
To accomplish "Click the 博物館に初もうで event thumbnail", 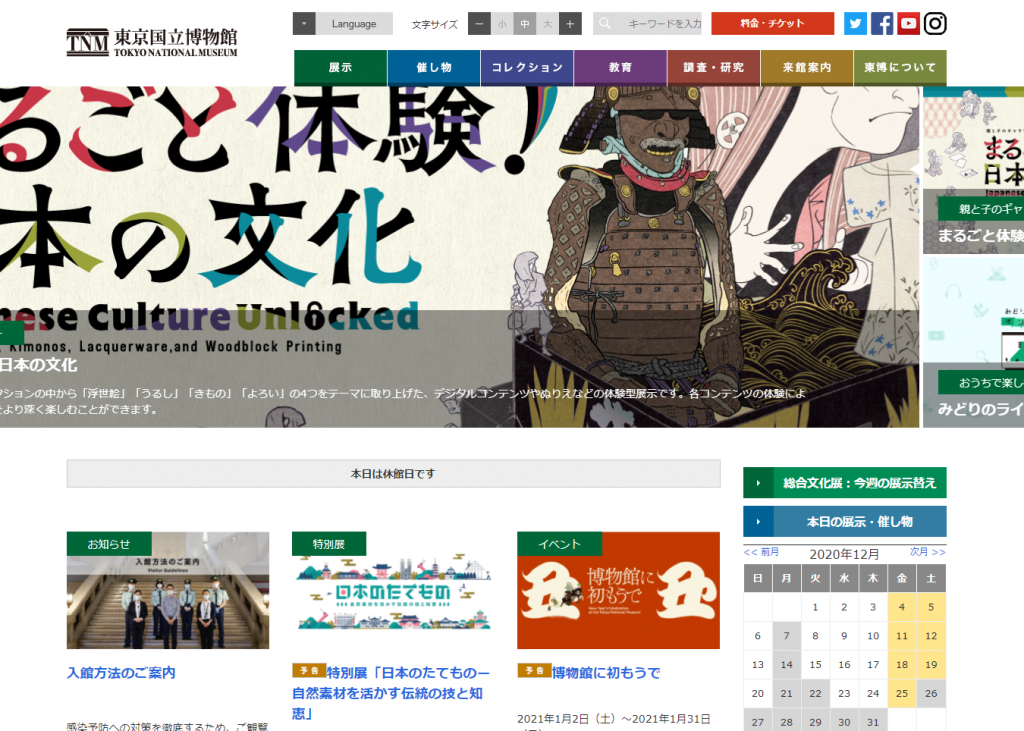I will pyautogui.click(x=618, y=590).
